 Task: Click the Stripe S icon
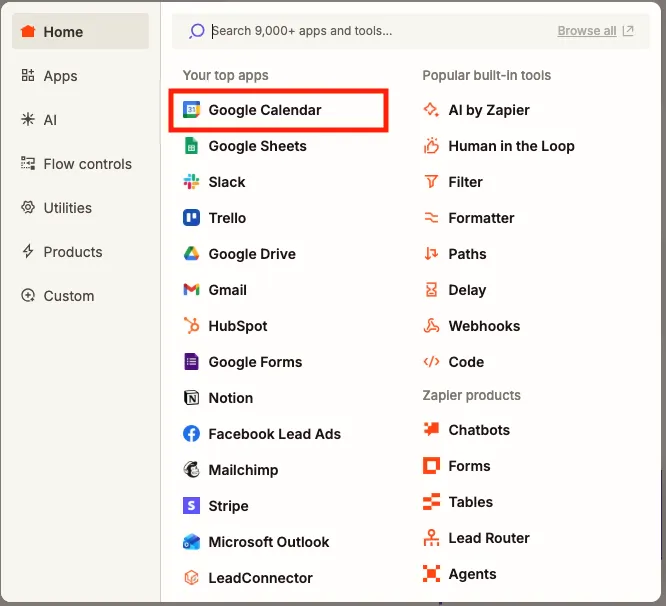(191, 506)
